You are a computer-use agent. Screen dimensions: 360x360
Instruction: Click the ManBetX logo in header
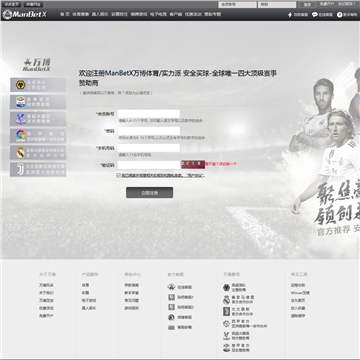point(25,15)
